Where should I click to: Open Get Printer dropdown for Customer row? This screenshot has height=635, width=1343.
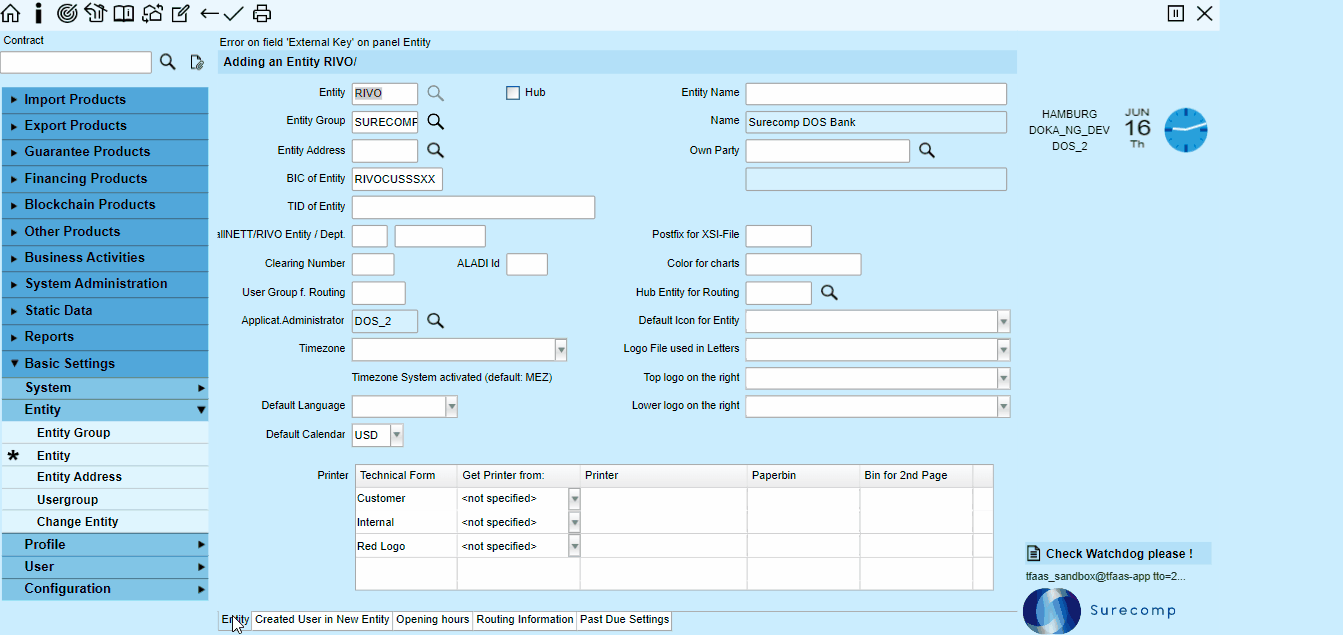[574, 498]
